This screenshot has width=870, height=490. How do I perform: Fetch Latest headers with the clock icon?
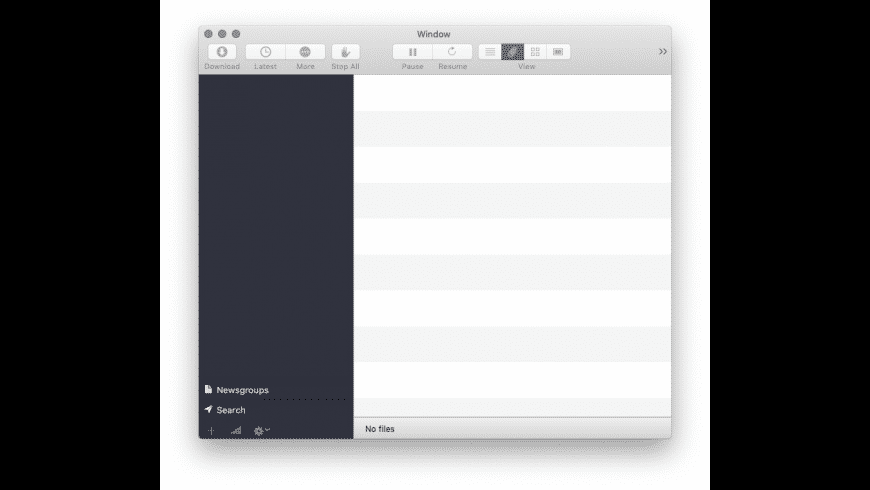tap(265, 52)
